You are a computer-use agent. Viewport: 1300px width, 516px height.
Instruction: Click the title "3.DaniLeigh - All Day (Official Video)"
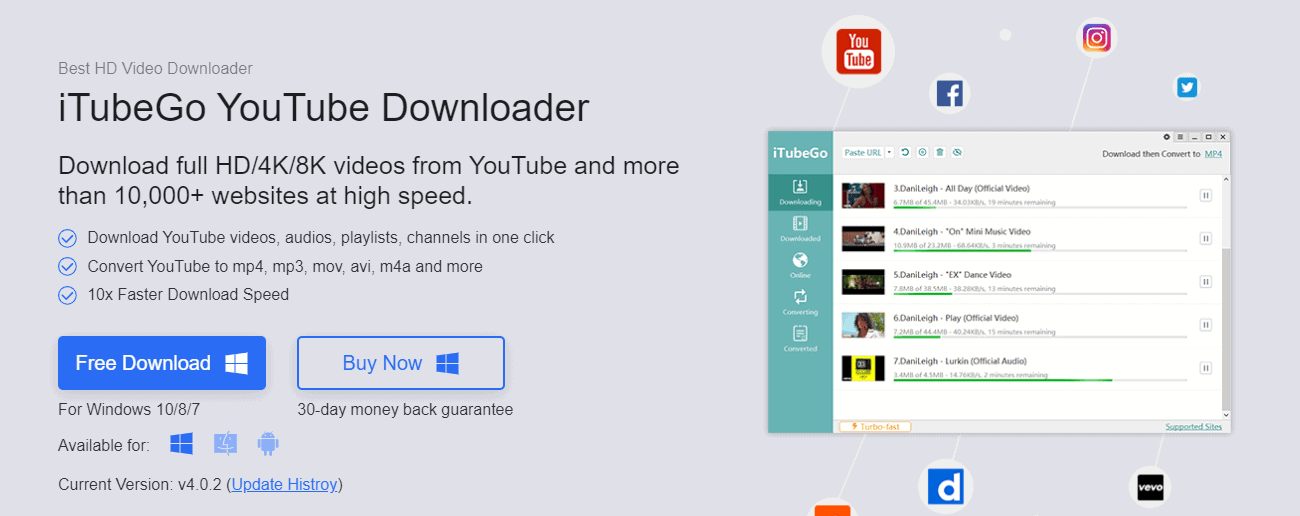click(961, 188)
